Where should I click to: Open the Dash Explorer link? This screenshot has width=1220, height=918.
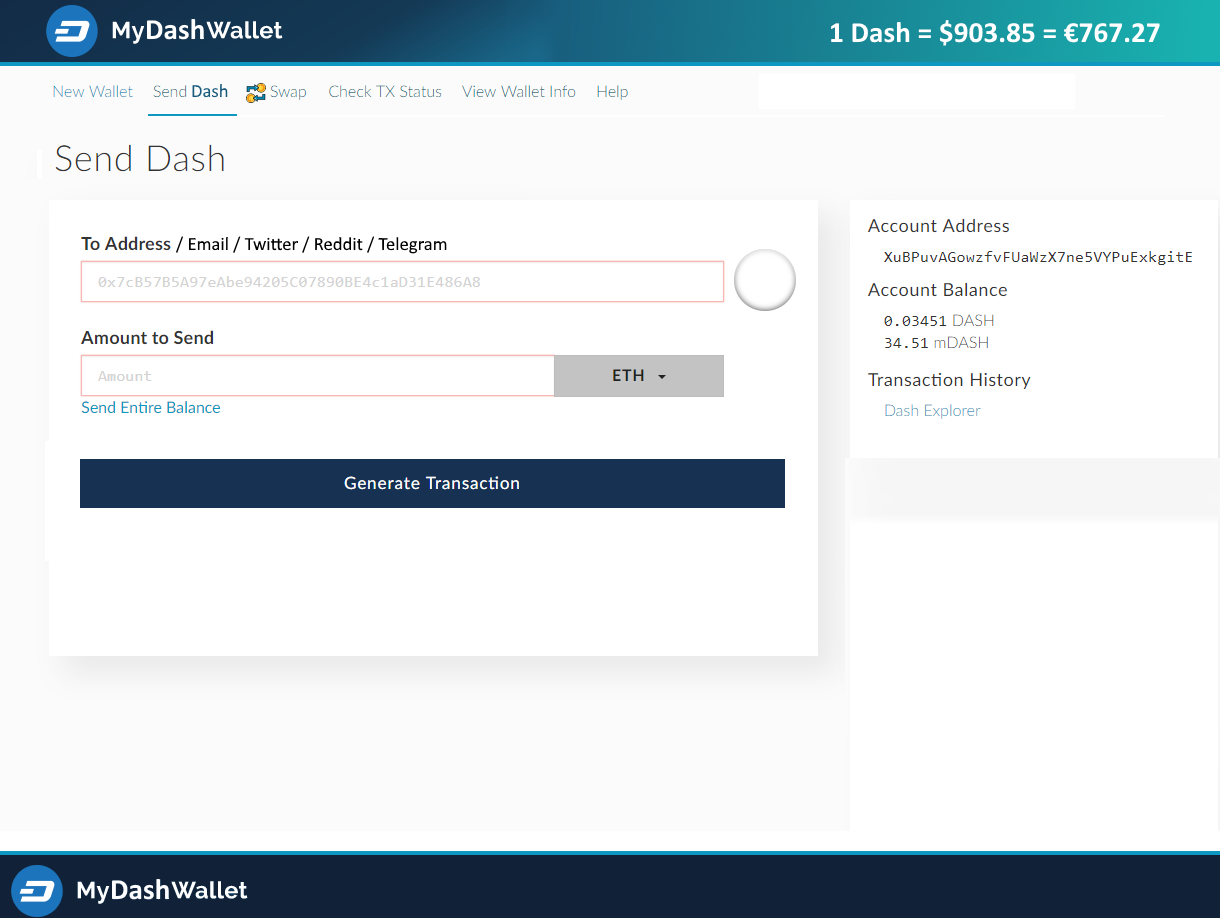tap(932, 411)
